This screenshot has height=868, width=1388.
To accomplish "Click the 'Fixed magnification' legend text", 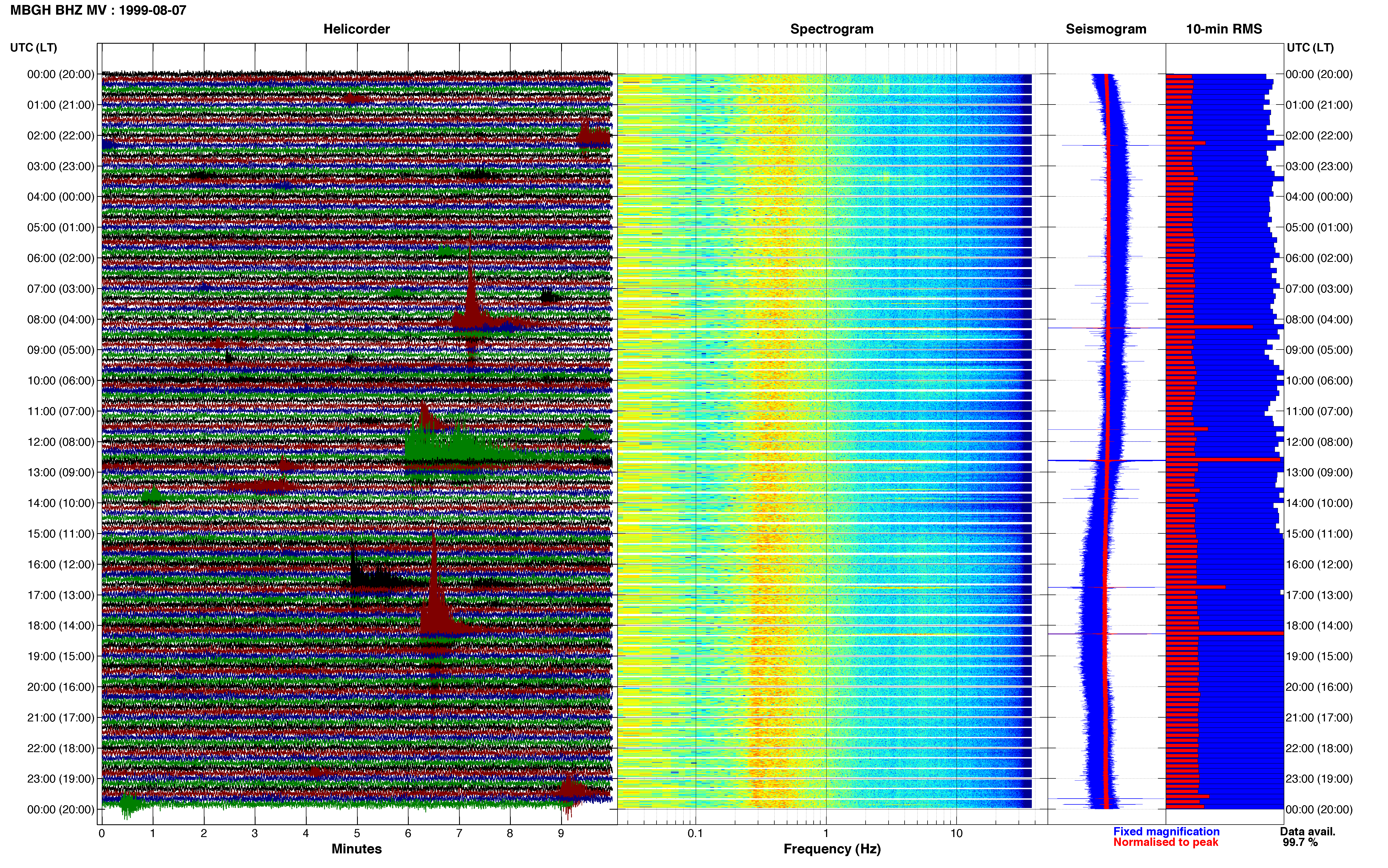I will coord(1166,831).
